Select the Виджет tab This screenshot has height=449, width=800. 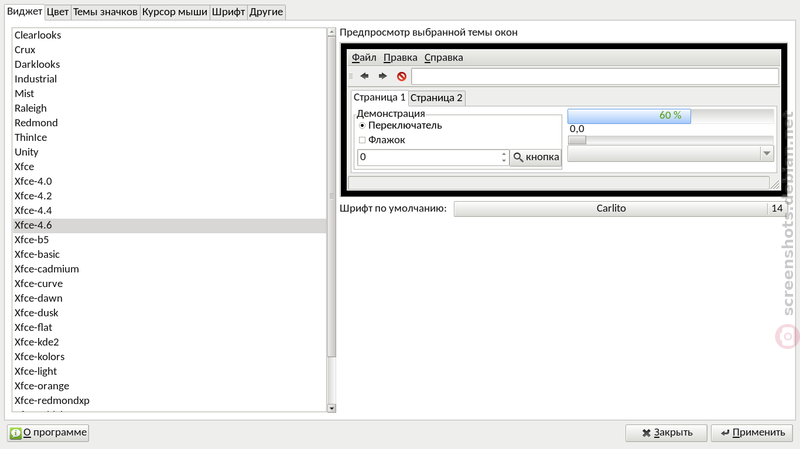click(x=24, y=11)
